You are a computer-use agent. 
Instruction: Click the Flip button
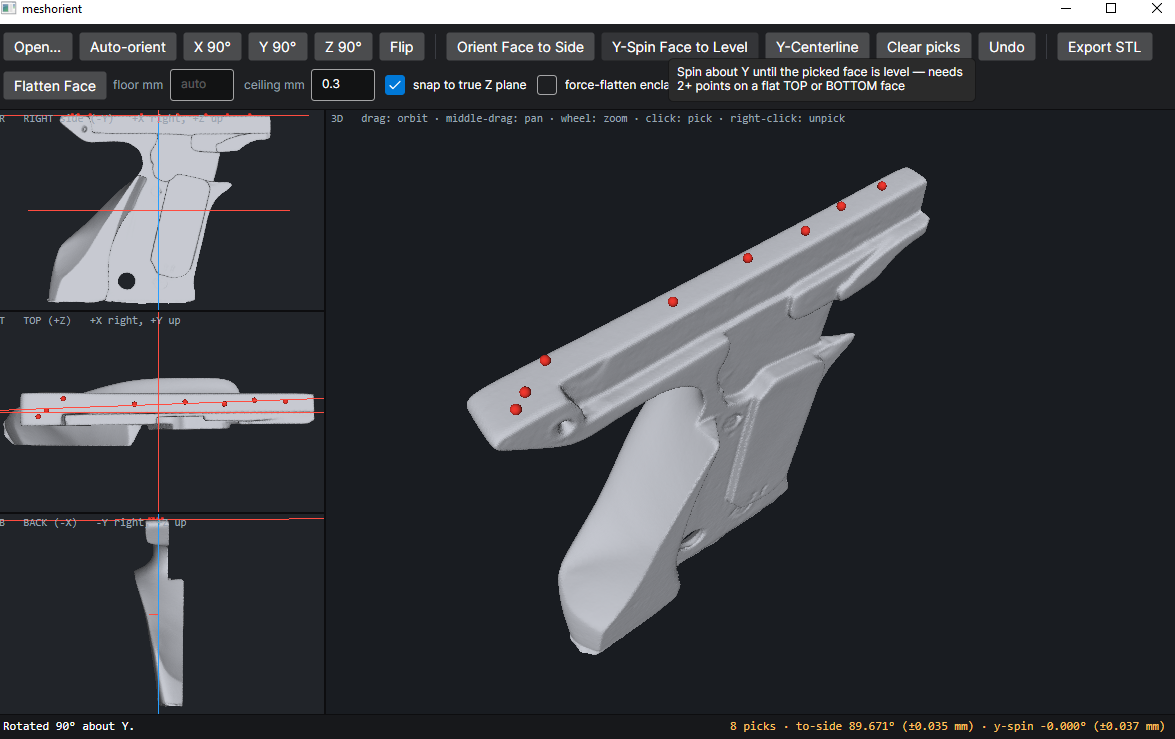pyautogui.click(x=402, y=46)
